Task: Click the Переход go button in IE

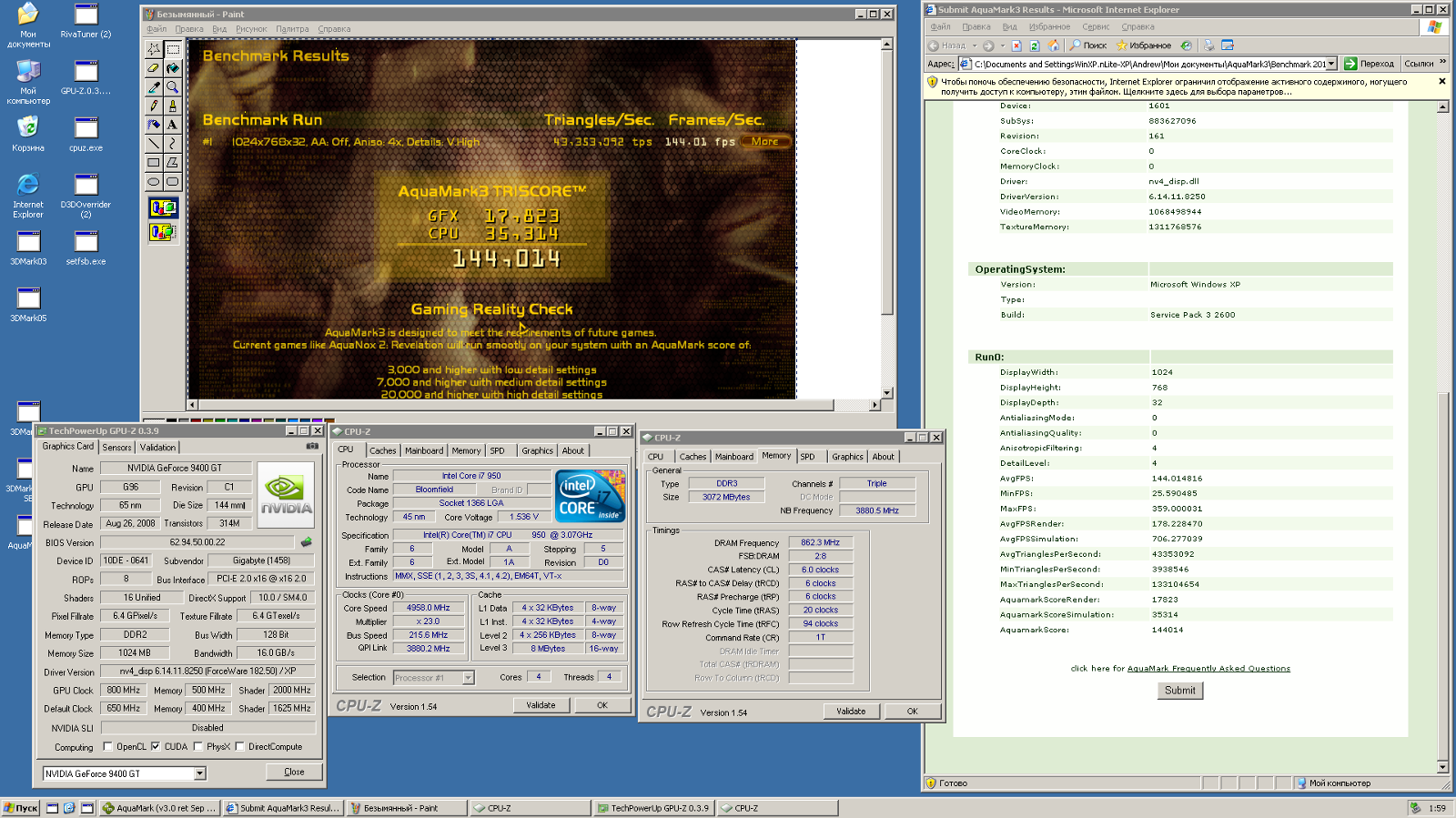Action: pyautogui.click(x=1370, y=64)
